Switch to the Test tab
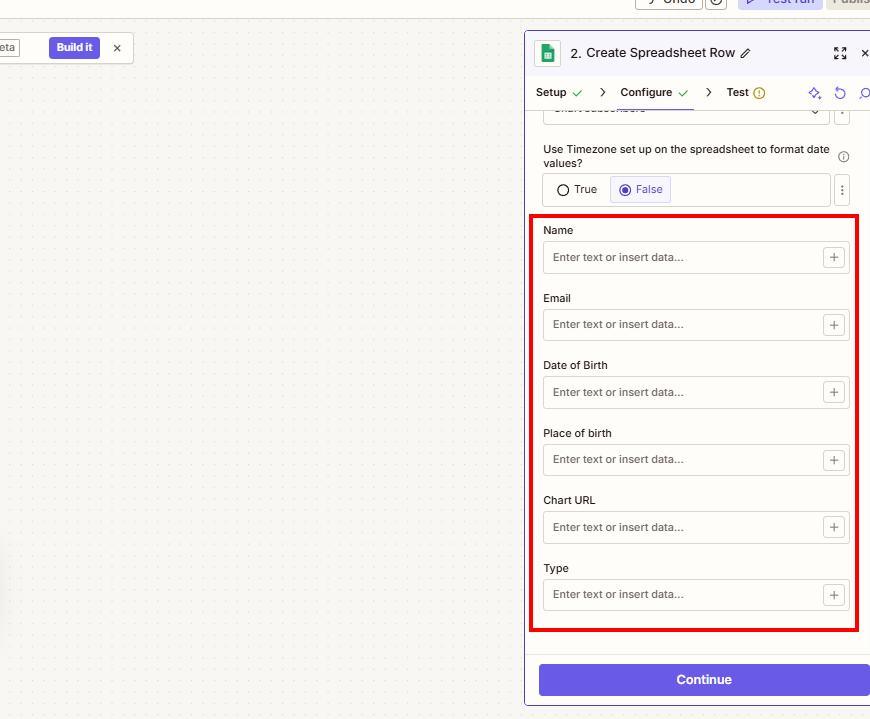870x719 pixels. pyautogui.click(x=737, y=92)
